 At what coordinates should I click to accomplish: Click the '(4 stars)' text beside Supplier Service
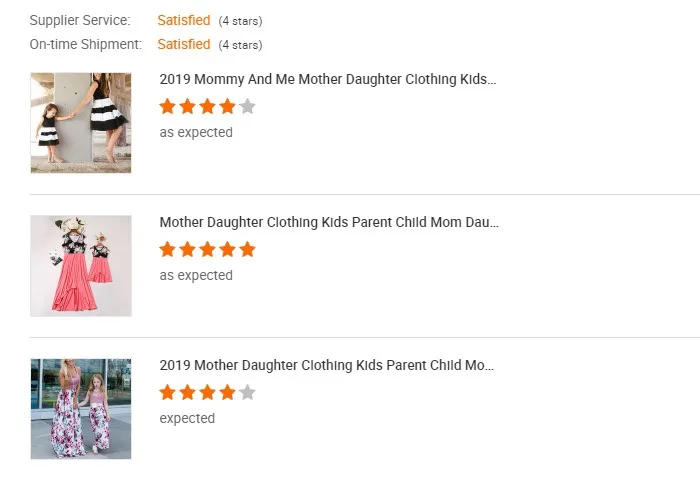(x=240, y=21)
